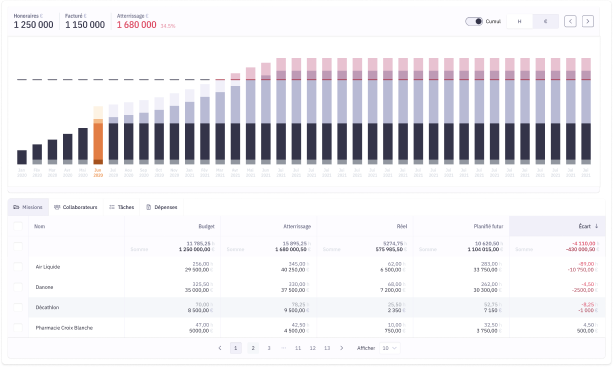Select the H hours unit button

pos(519,21)
